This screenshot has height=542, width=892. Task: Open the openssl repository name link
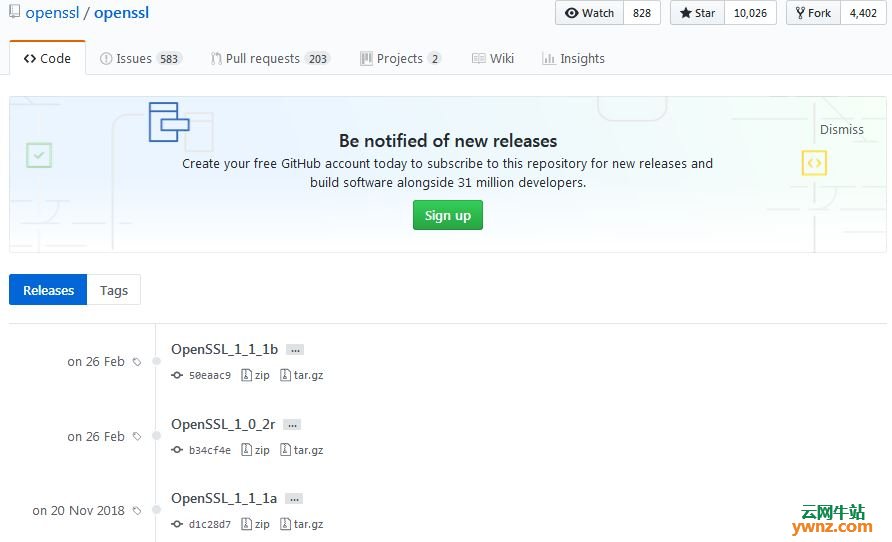[x=121, y=13]
